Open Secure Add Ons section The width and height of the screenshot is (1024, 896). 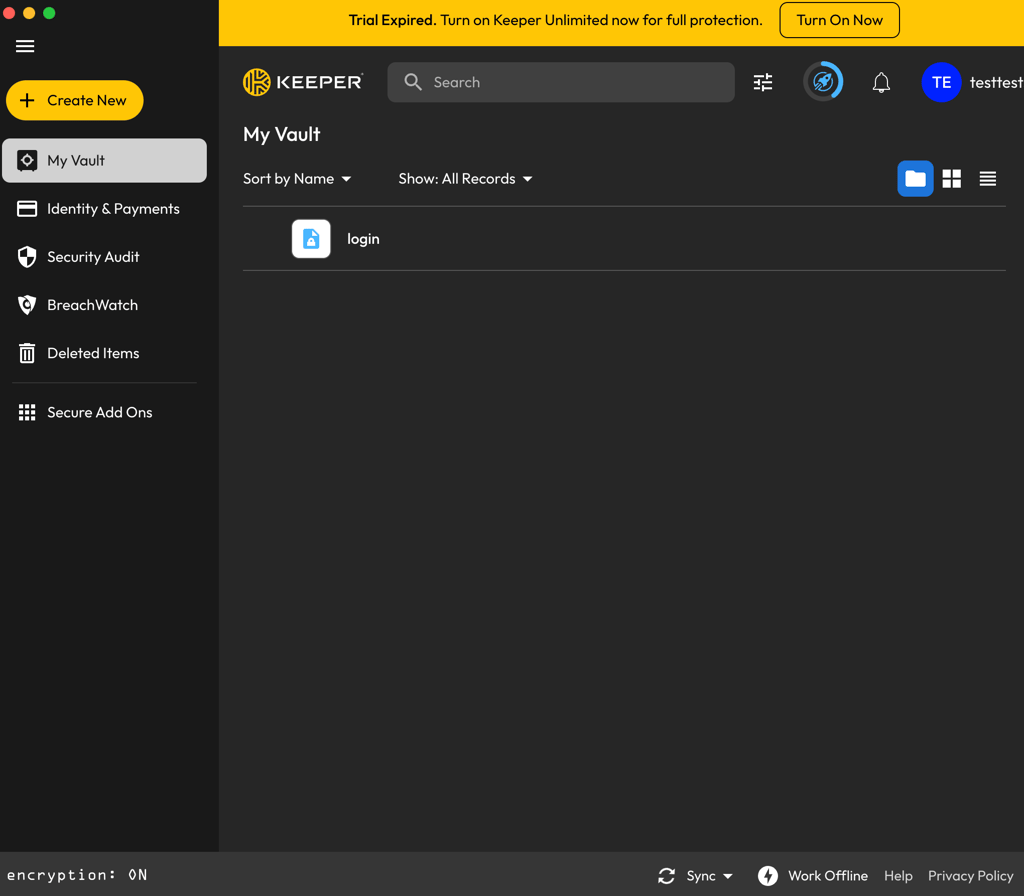click(x=104, y=412)
